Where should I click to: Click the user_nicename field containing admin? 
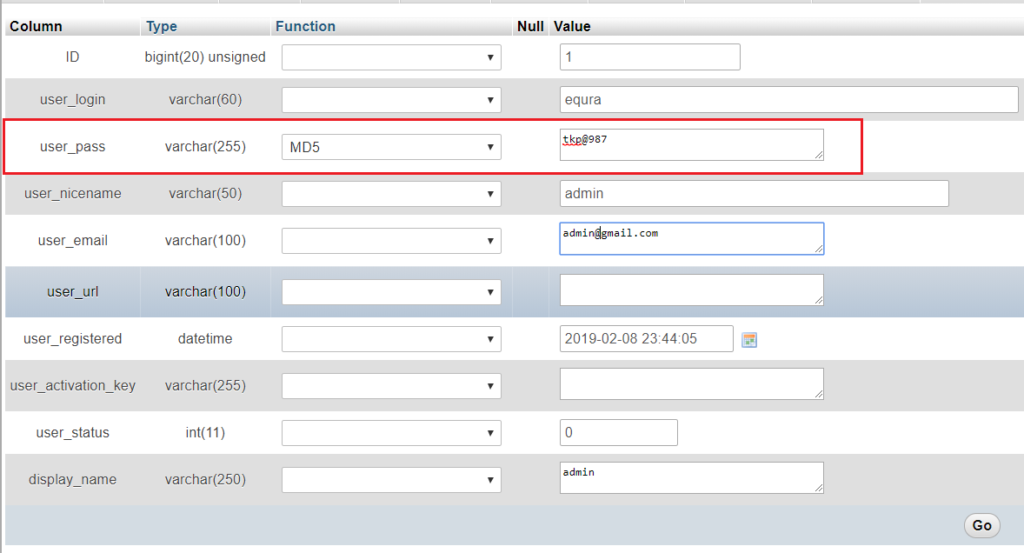click(754, 193)
